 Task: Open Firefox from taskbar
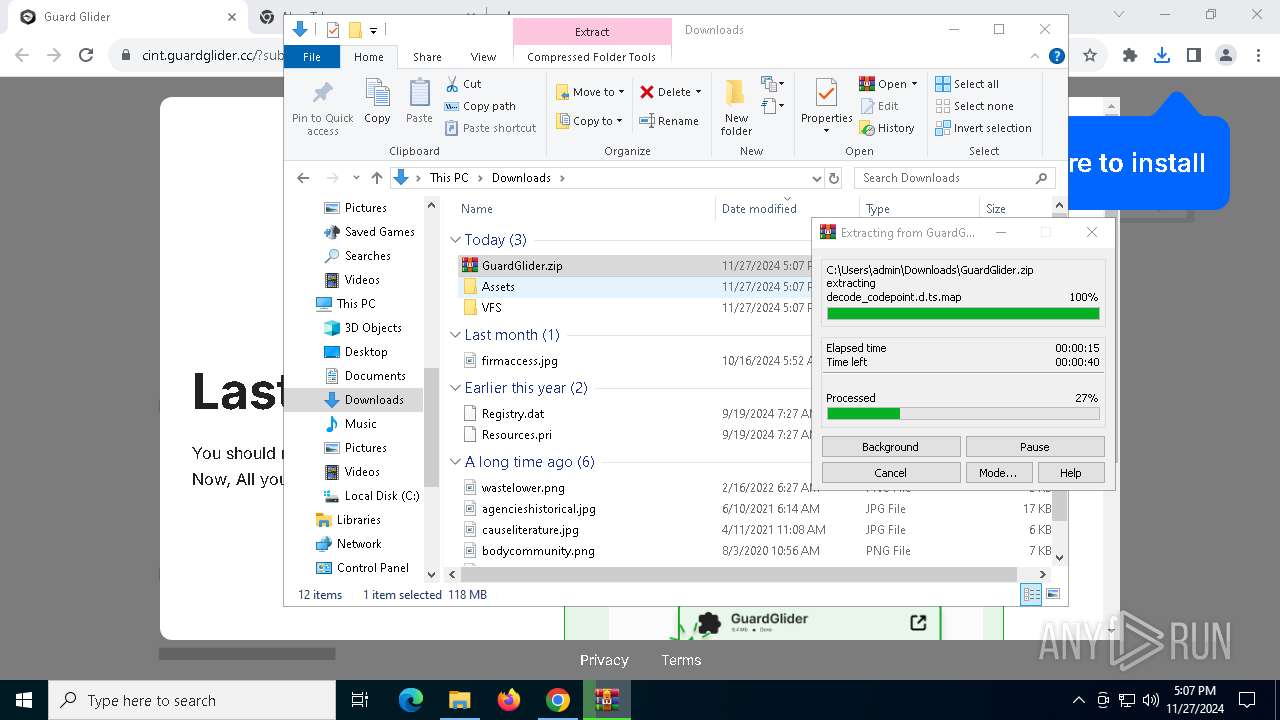[x=509, y=700]
